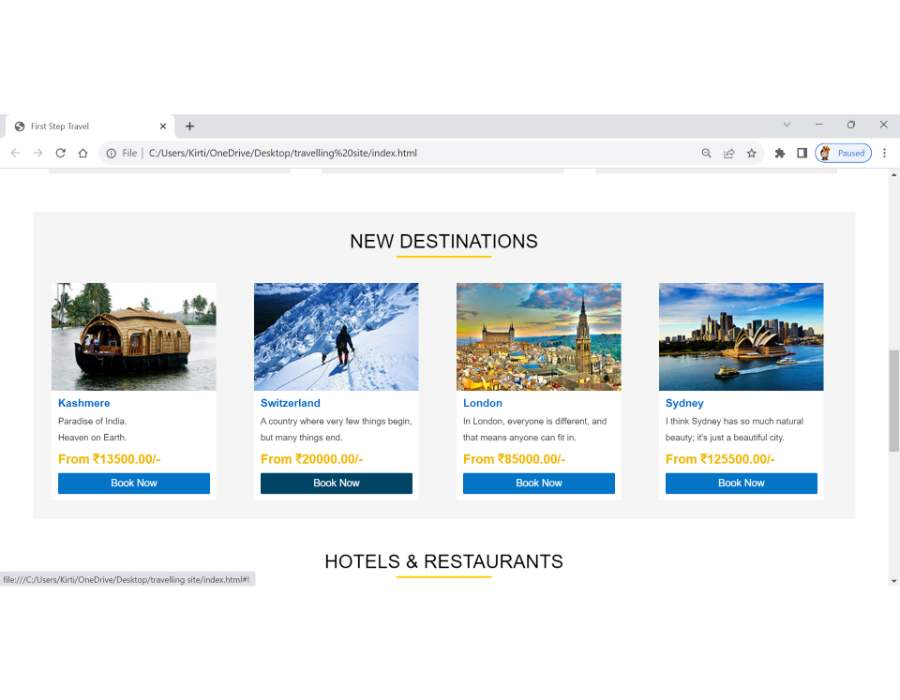The width and height of the screenshot is (900, 700).
Task: Bookmark this page with the star icon
Action: (x=751, y=153)
